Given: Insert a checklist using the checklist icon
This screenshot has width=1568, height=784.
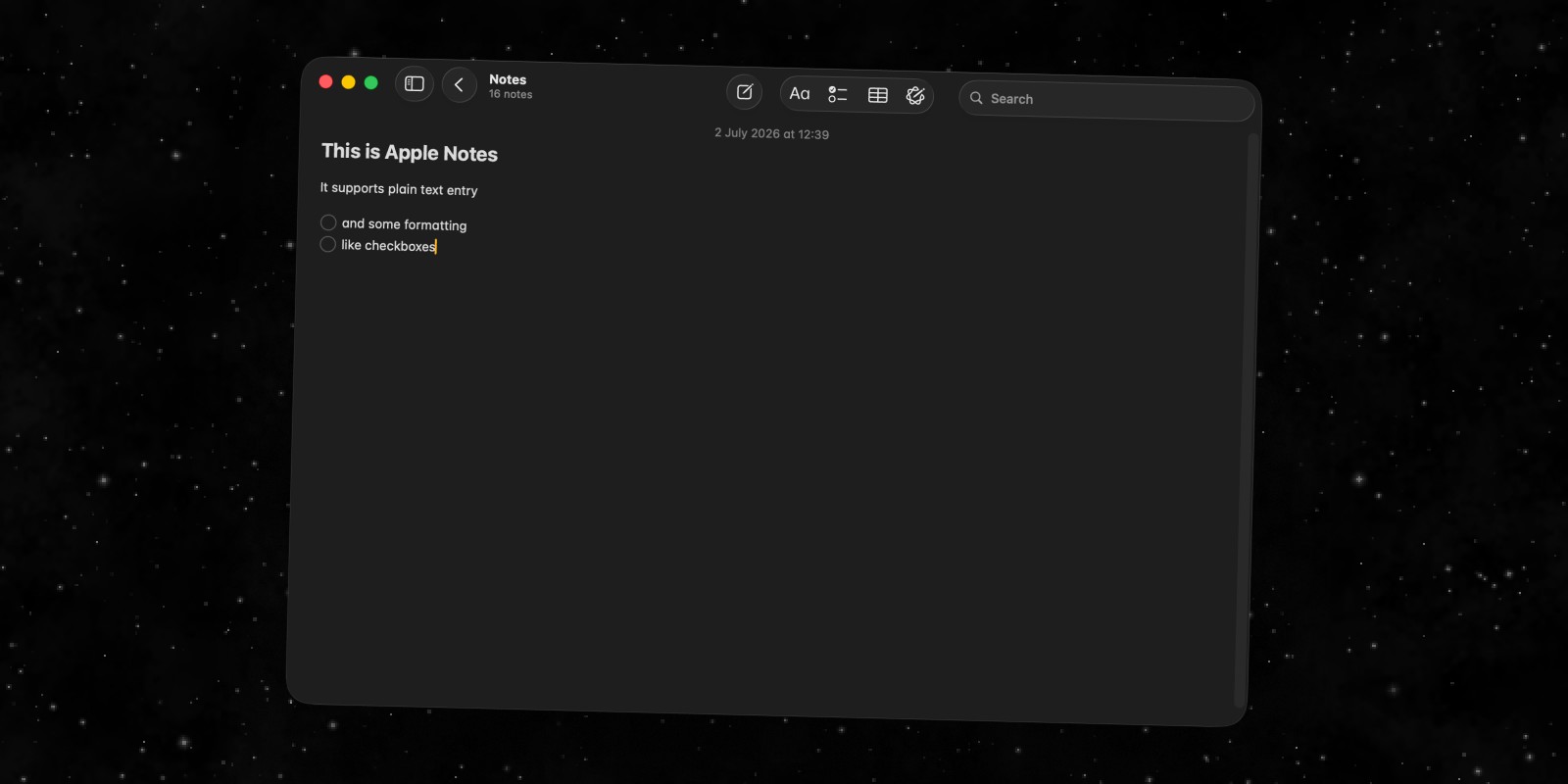Looking at the screenshot, I should pyautogui.click(x=838, y=95).
